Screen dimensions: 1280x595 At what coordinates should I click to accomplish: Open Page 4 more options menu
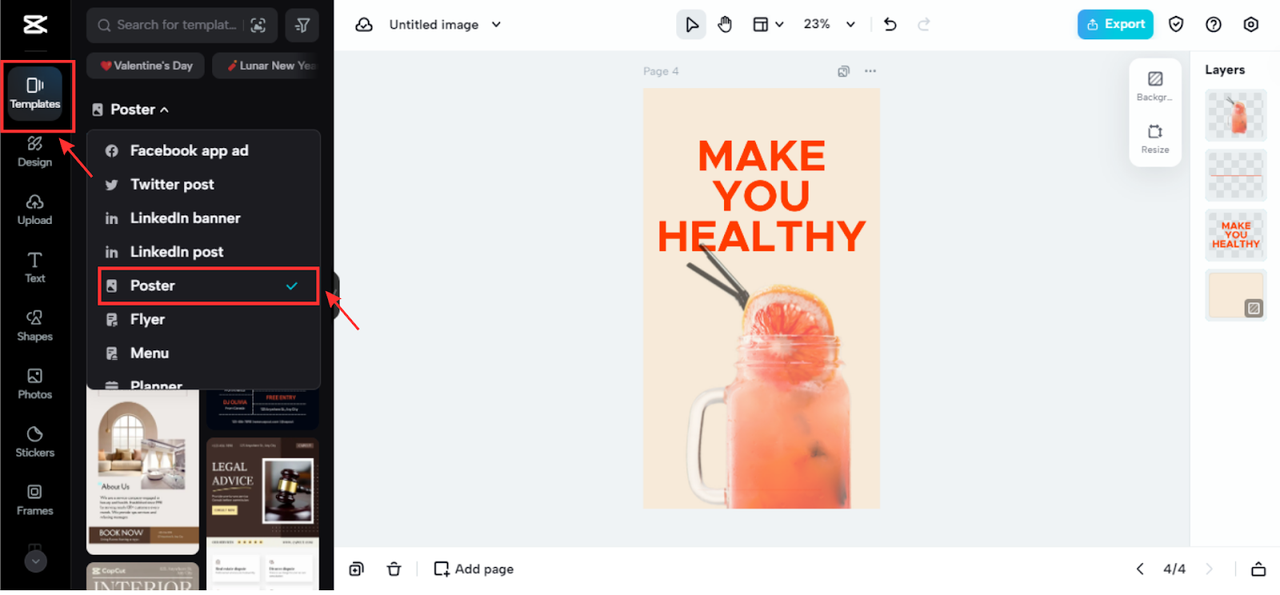click(870, 71)
